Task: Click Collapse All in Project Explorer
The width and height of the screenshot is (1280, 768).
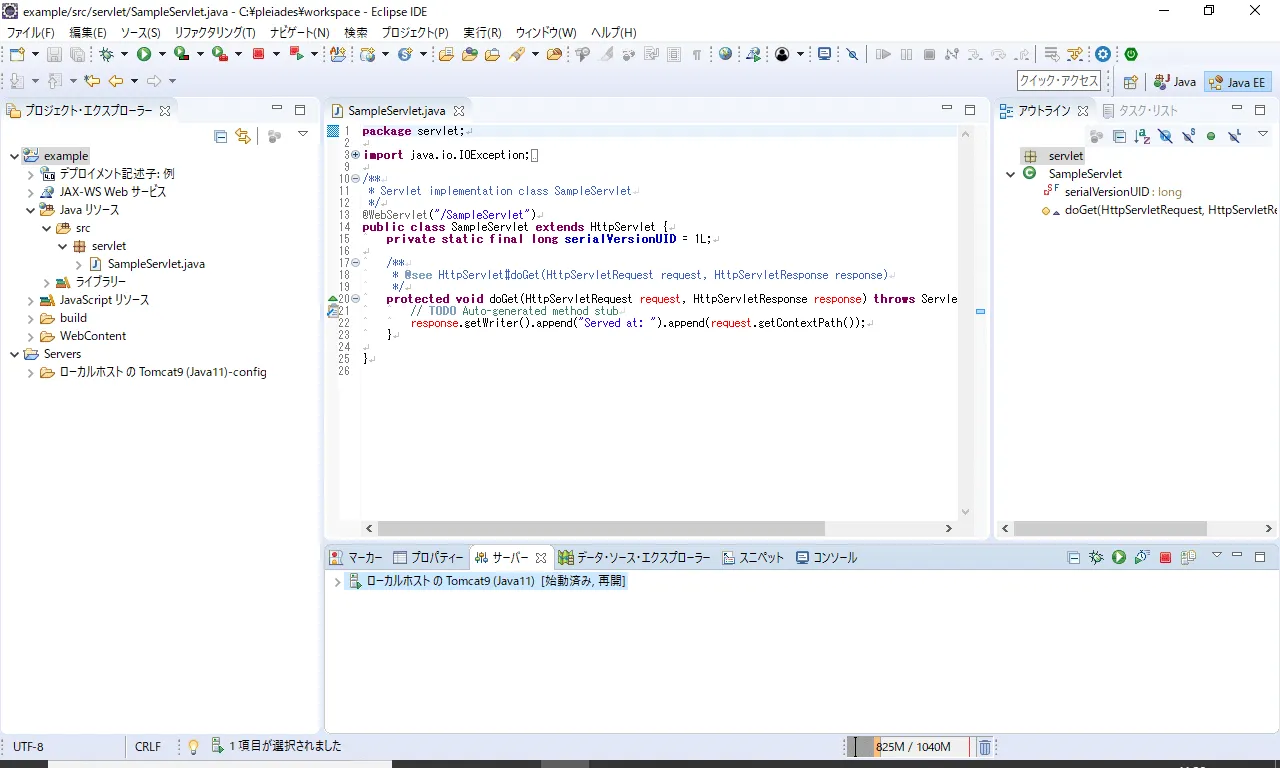Action: click(x=221, y=136)
